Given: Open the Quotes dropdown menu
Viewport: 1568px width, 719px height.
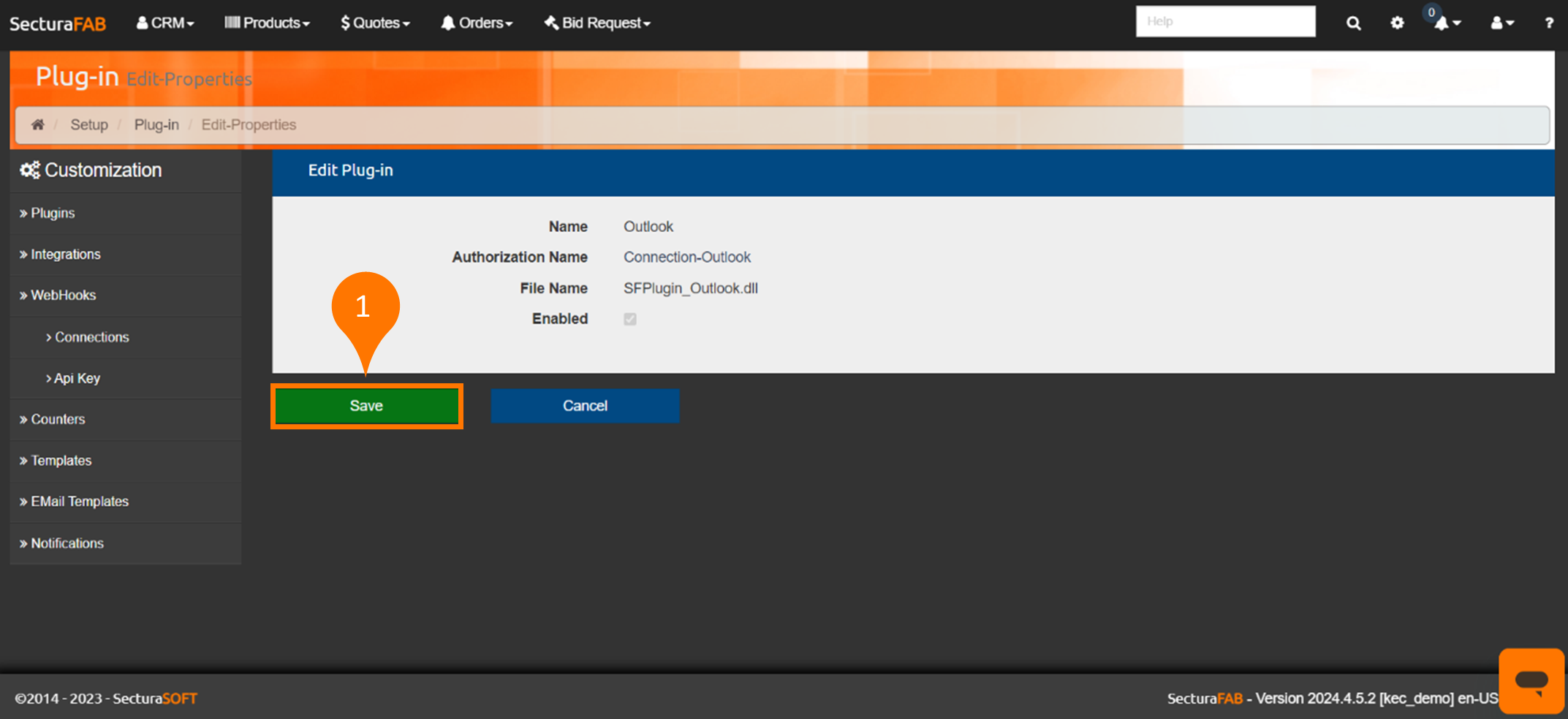Looking at the screenshot, I should pos(375,23).
